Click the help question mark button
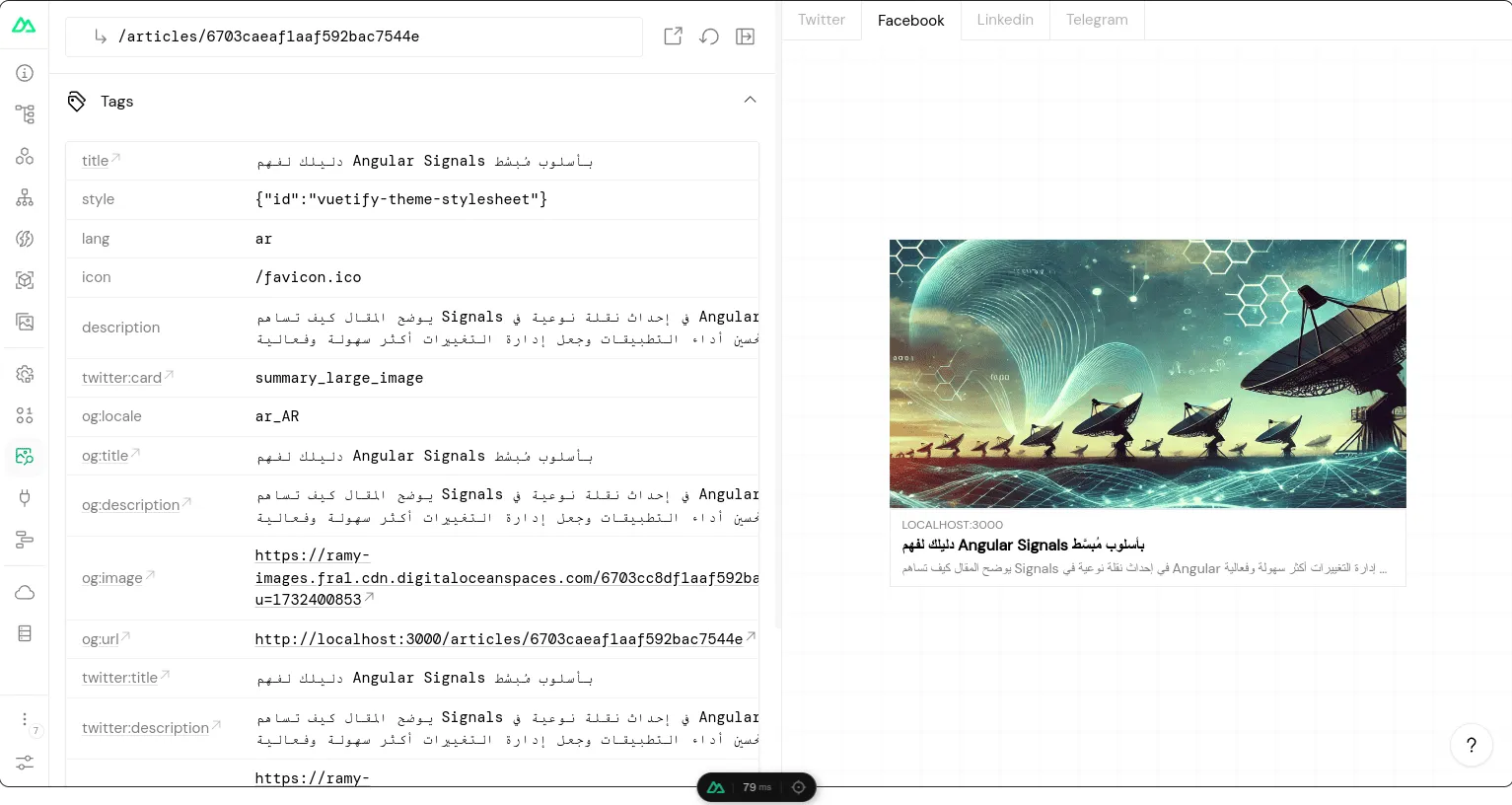Image resolution: width=1512 pixels, height=805 pixels. click(1471, 745)
